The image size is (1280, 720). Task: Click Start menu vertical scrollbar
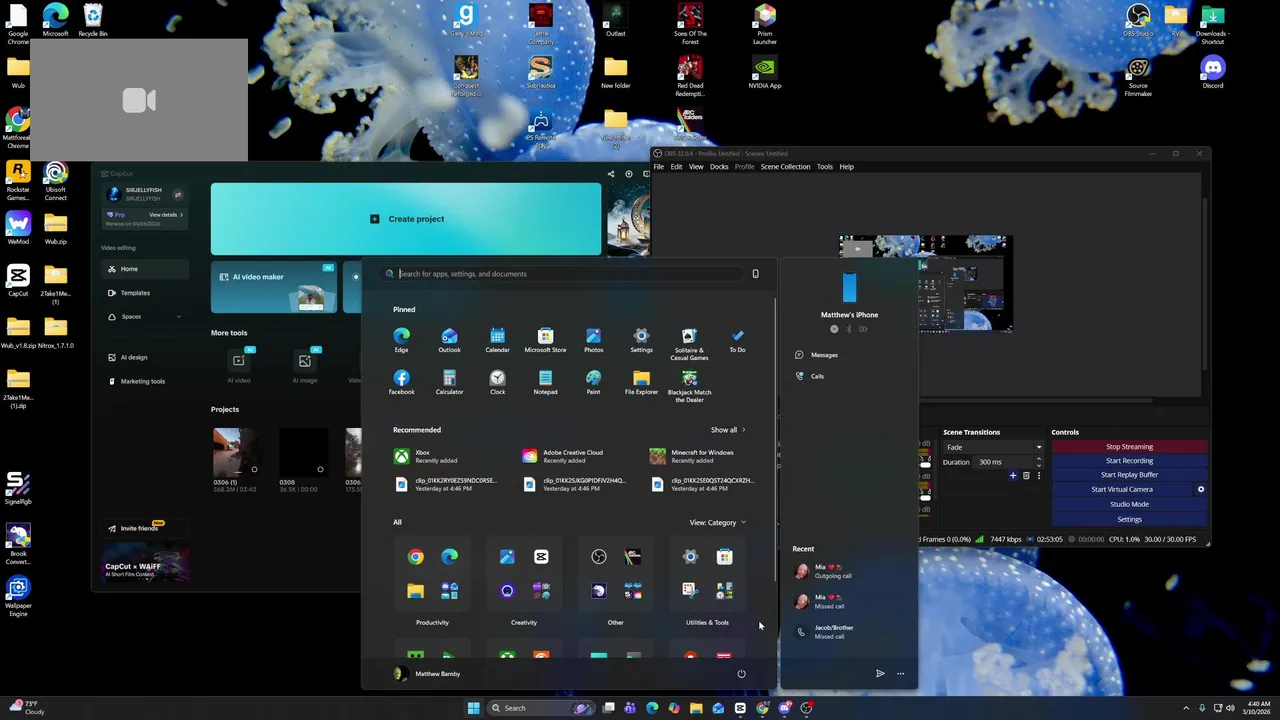click(x=774, y=440)
